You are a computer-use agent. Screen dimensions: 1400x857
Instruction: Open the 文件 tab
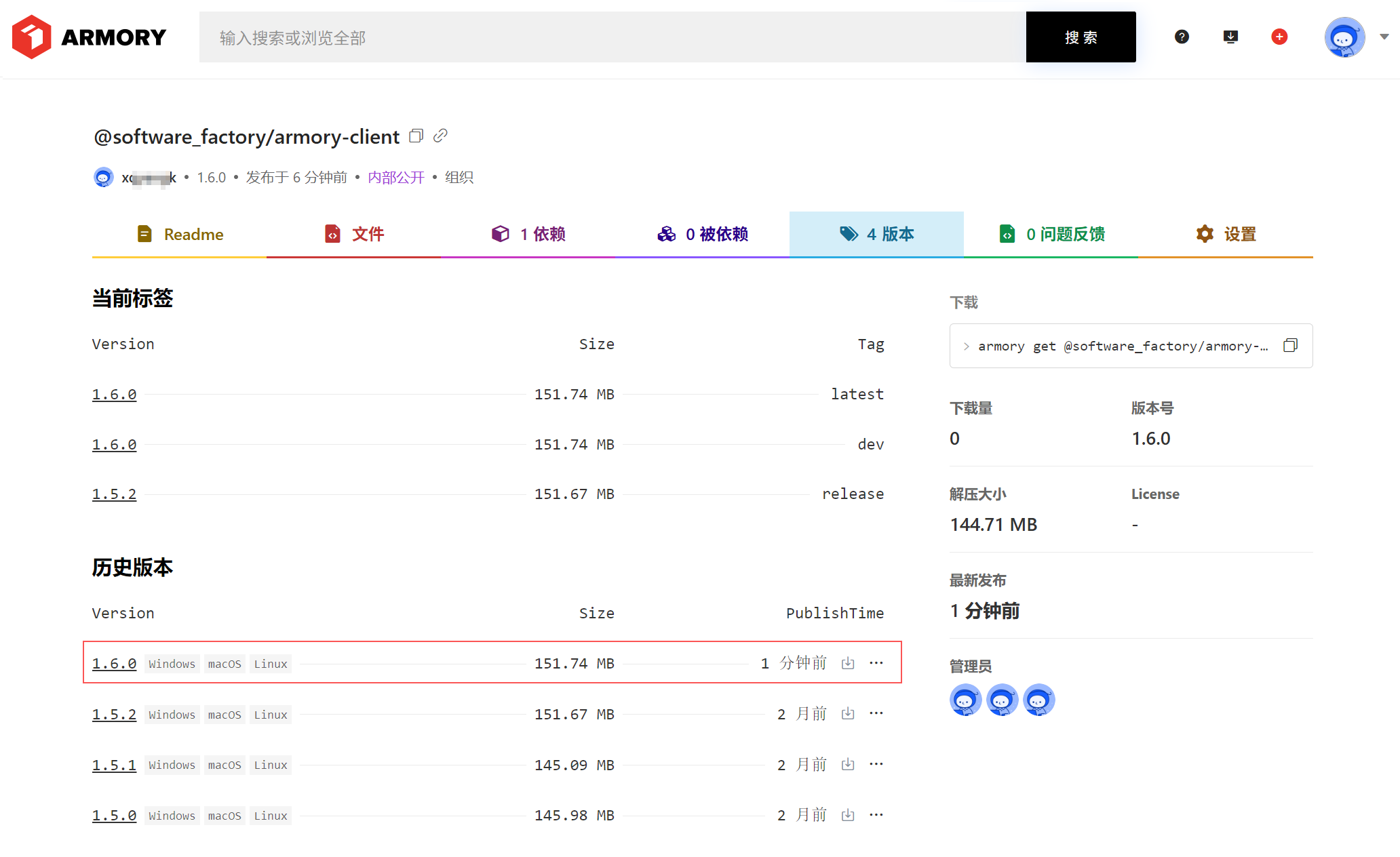click(354, 235)
